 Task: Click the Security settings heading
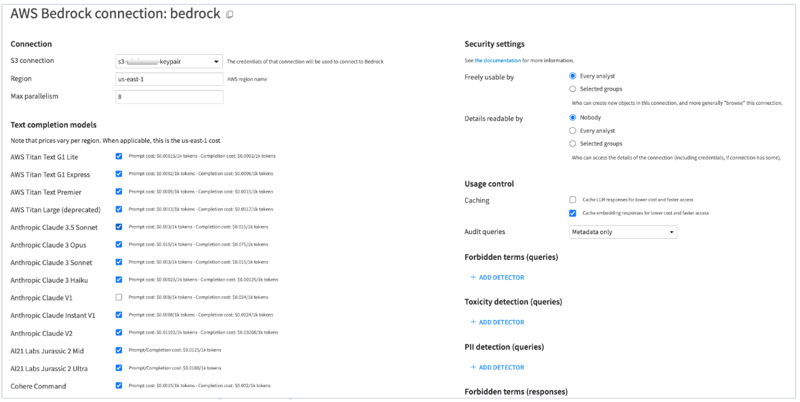pos(494,44)
